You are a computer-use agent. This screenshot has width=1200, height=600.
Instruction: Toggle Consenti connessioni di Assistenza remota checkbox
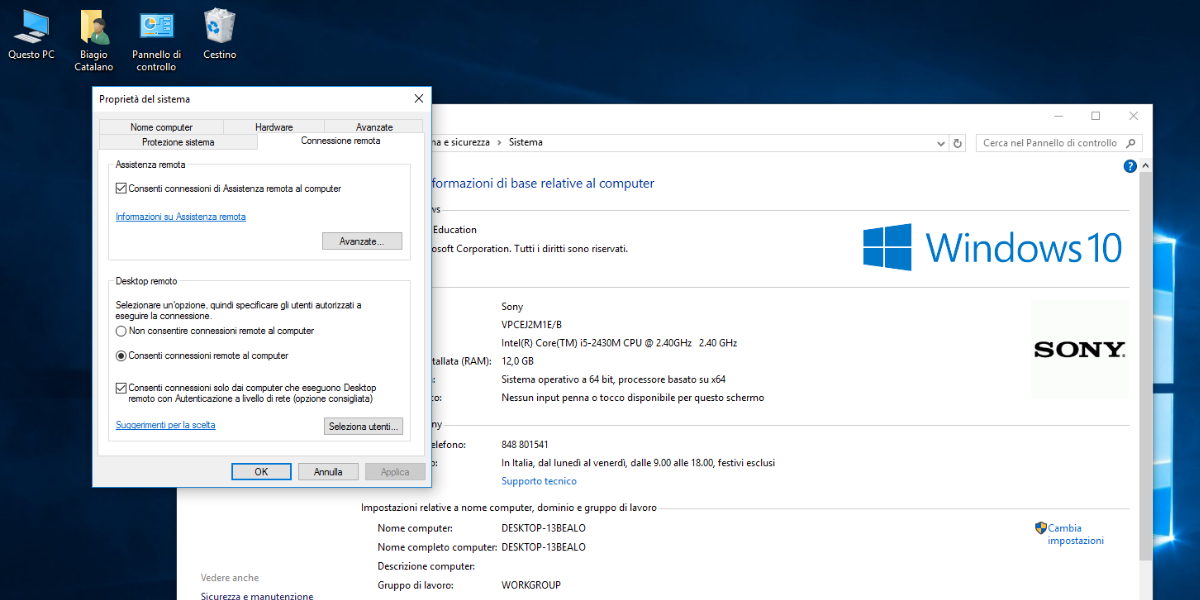121,188
